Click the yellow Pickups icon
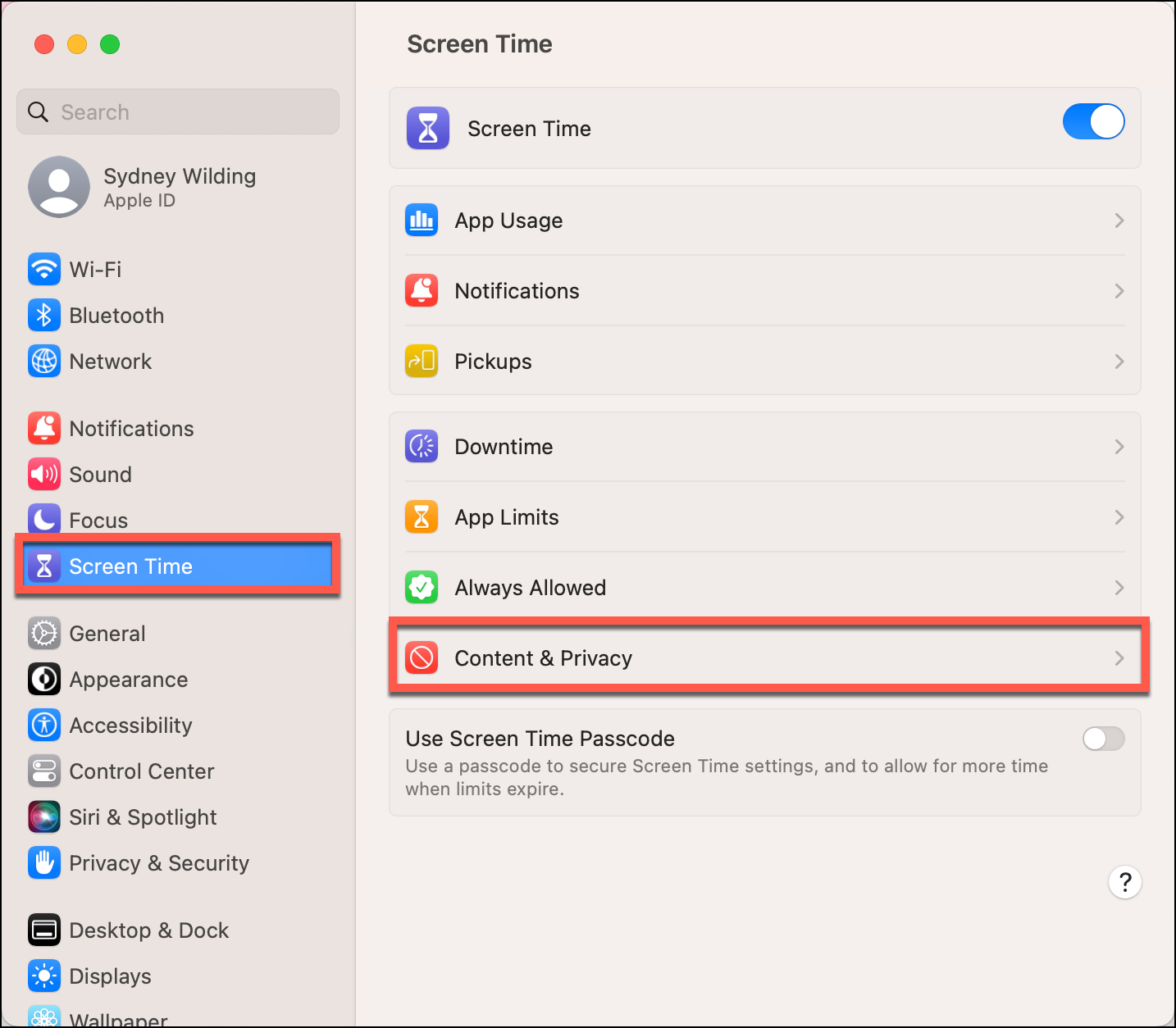This screenshot has height=1028, width=1176. pyautogui.click(x=422, y=361)
